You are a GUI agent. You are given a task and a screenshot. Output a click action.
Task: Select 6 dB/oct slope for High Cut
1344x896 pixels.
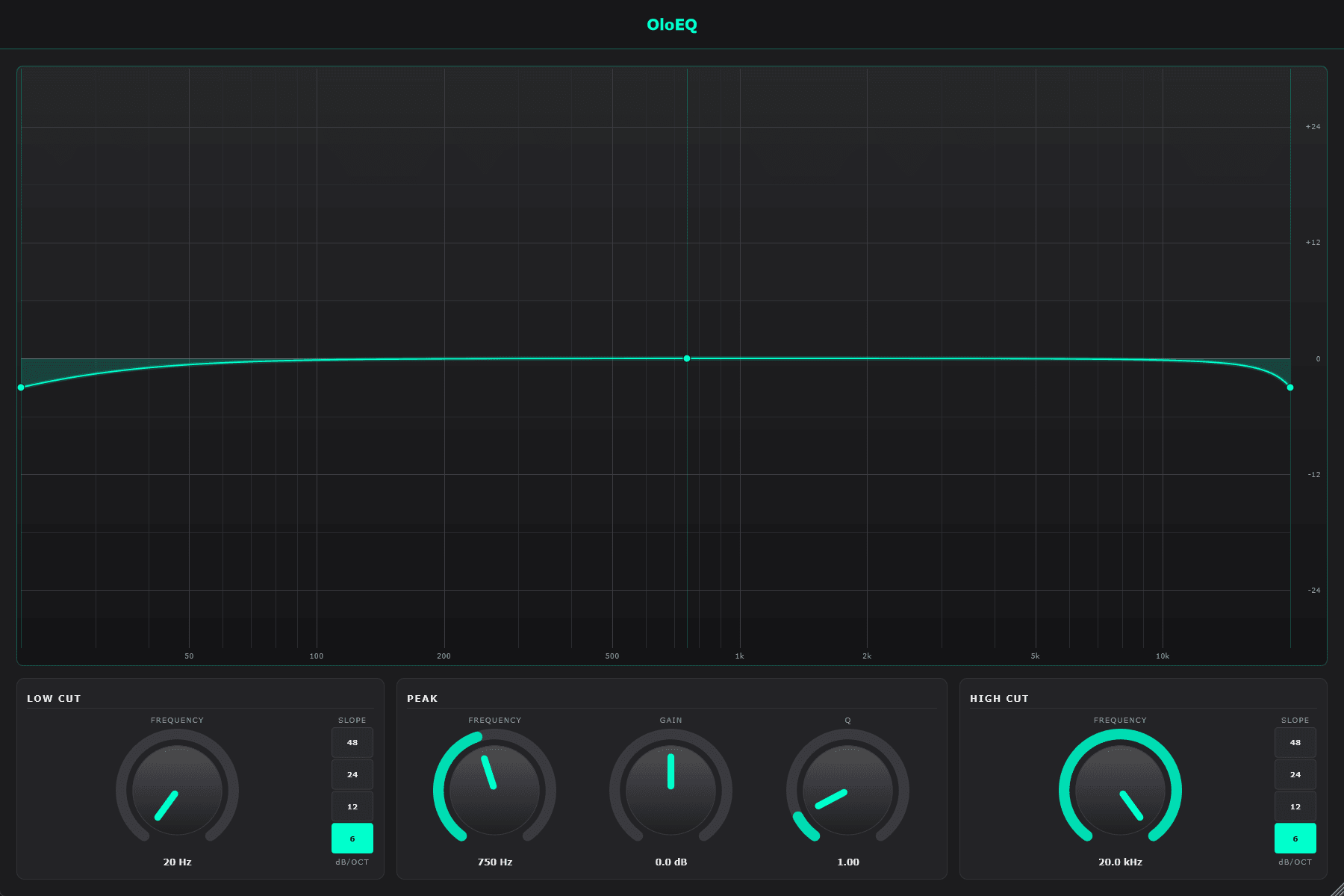pyautogui.click(x=1295, y=839)
